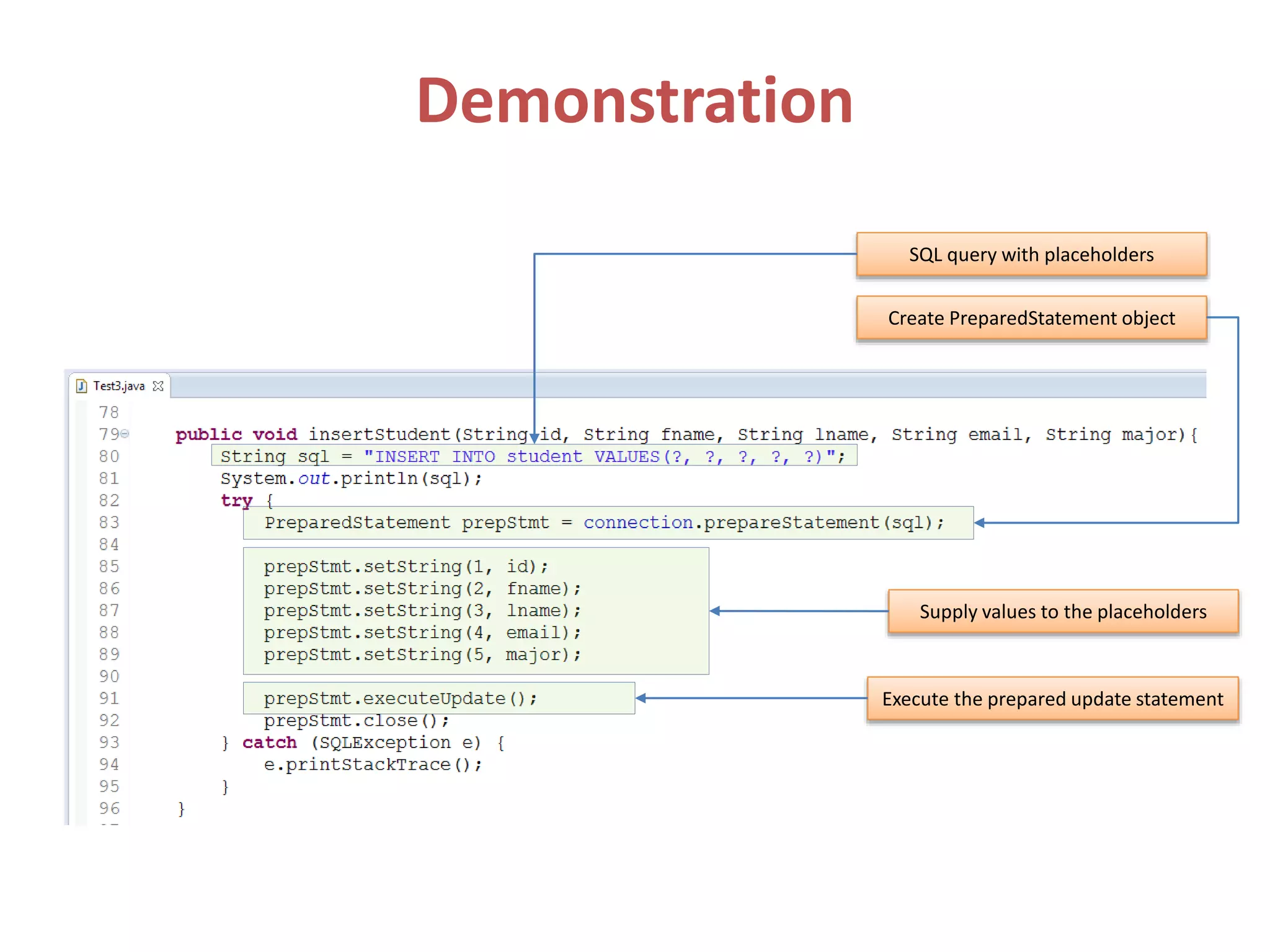
Task: Close the Test3.java tab via X icon
Action: click(x=158, y=386)
